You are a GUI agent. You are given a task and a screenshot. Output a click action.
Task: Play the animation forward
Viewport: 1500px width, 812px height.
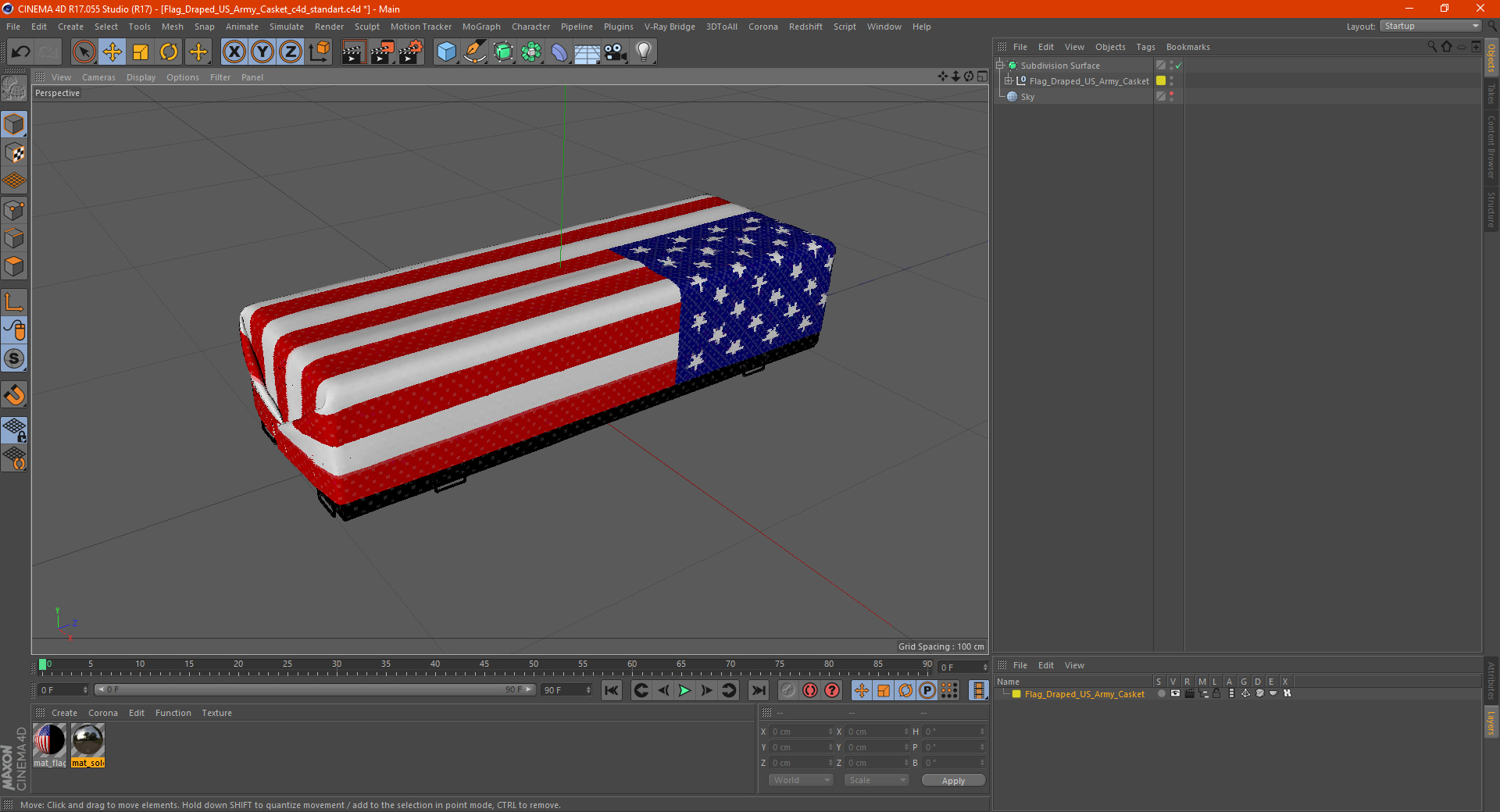[684, 690]
